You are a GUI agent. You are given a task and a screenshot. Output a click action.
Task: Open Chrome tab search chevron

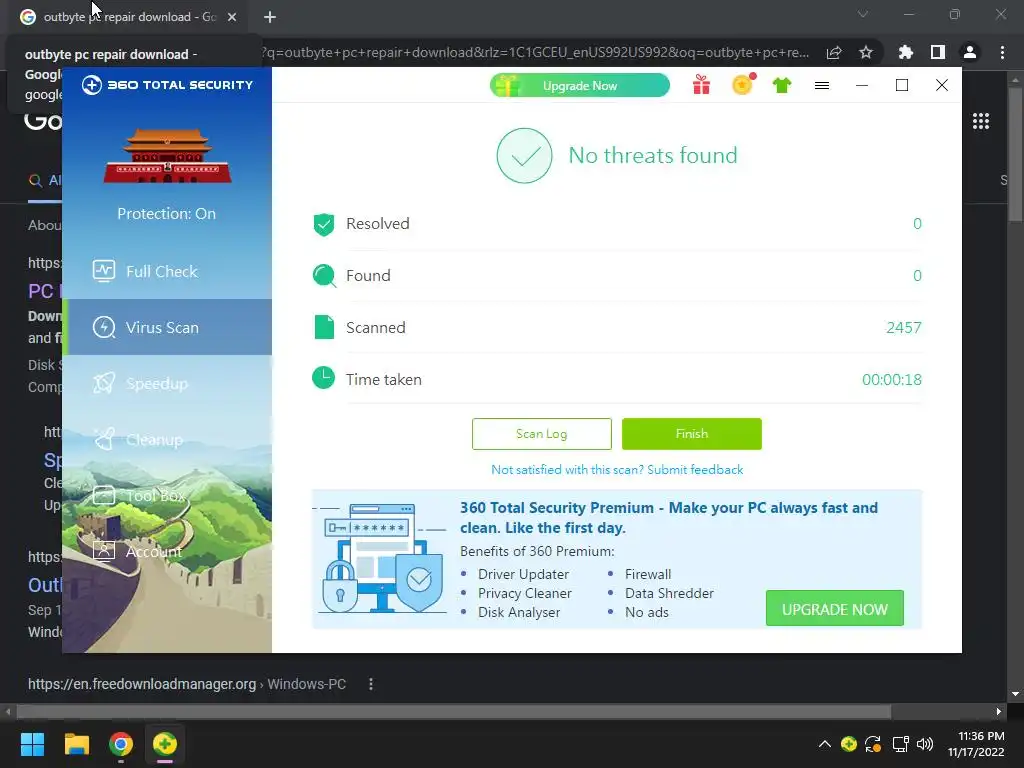863,14
